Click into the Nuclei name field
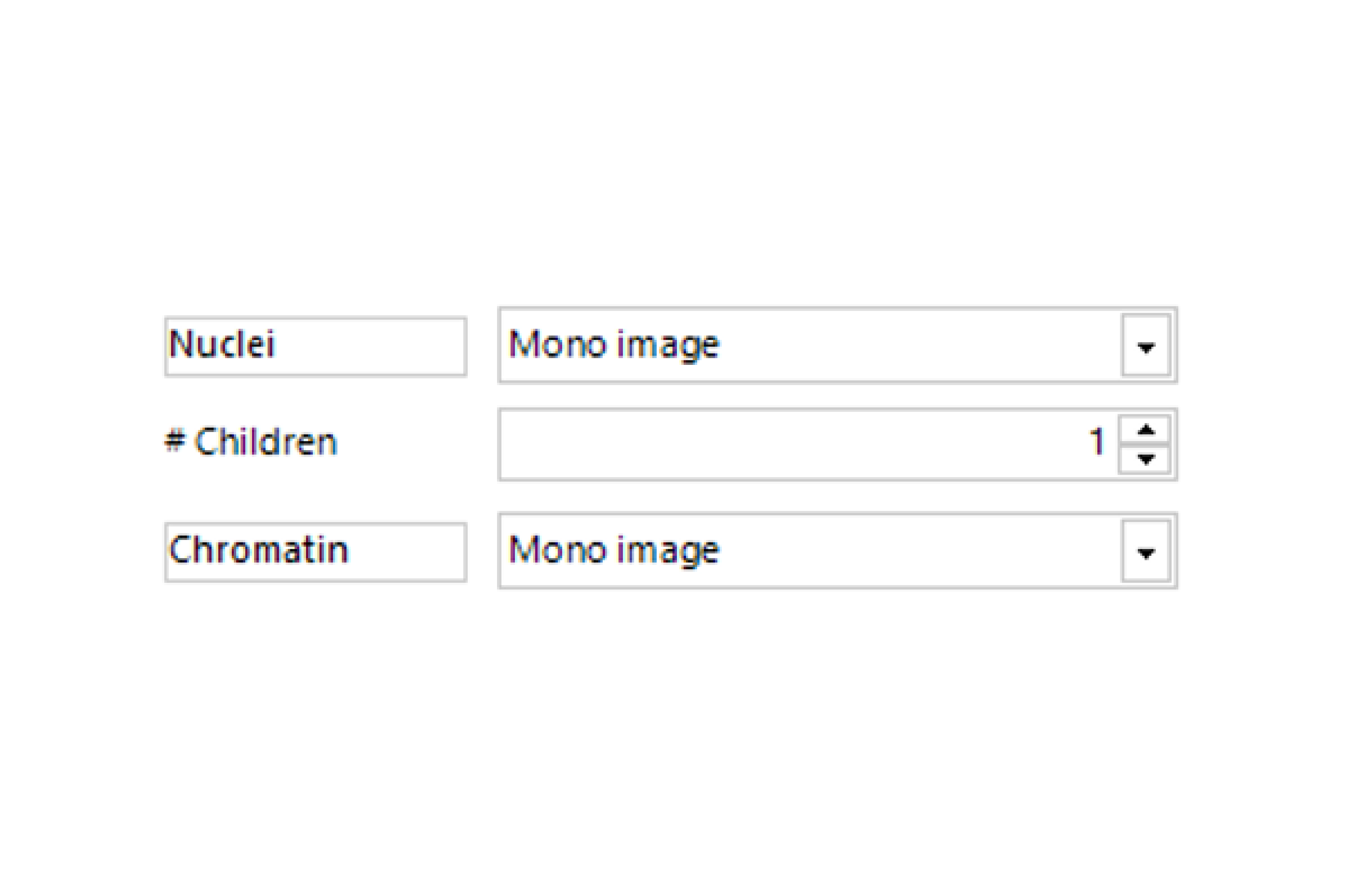 tap(315, 346)
